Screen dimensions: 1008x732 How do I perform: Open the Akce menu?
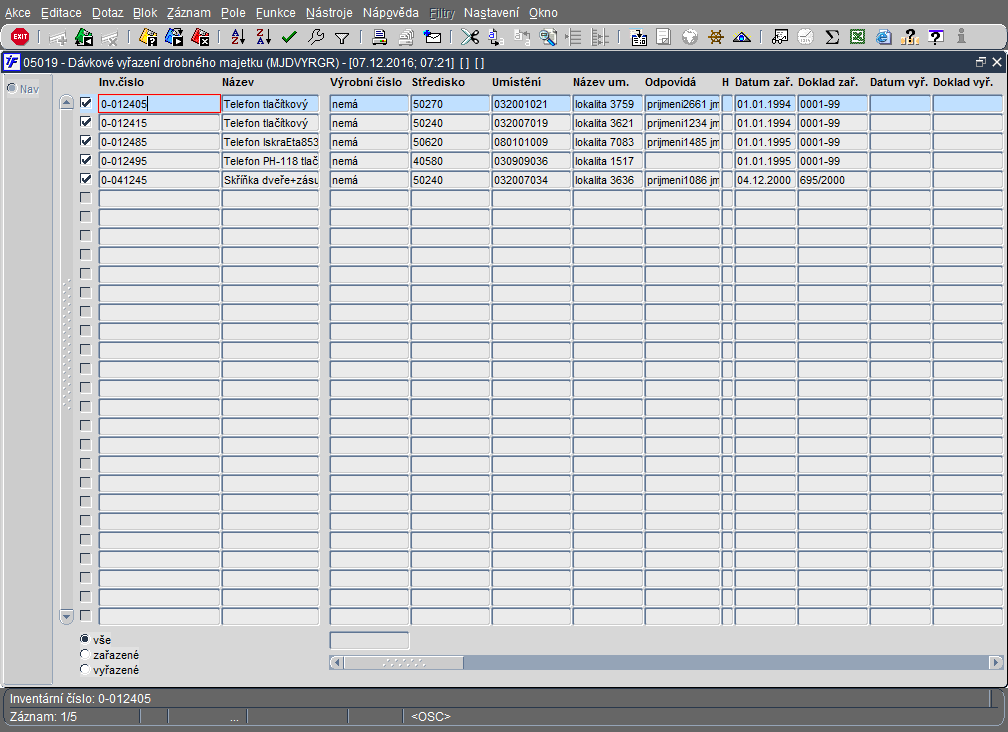17,13
